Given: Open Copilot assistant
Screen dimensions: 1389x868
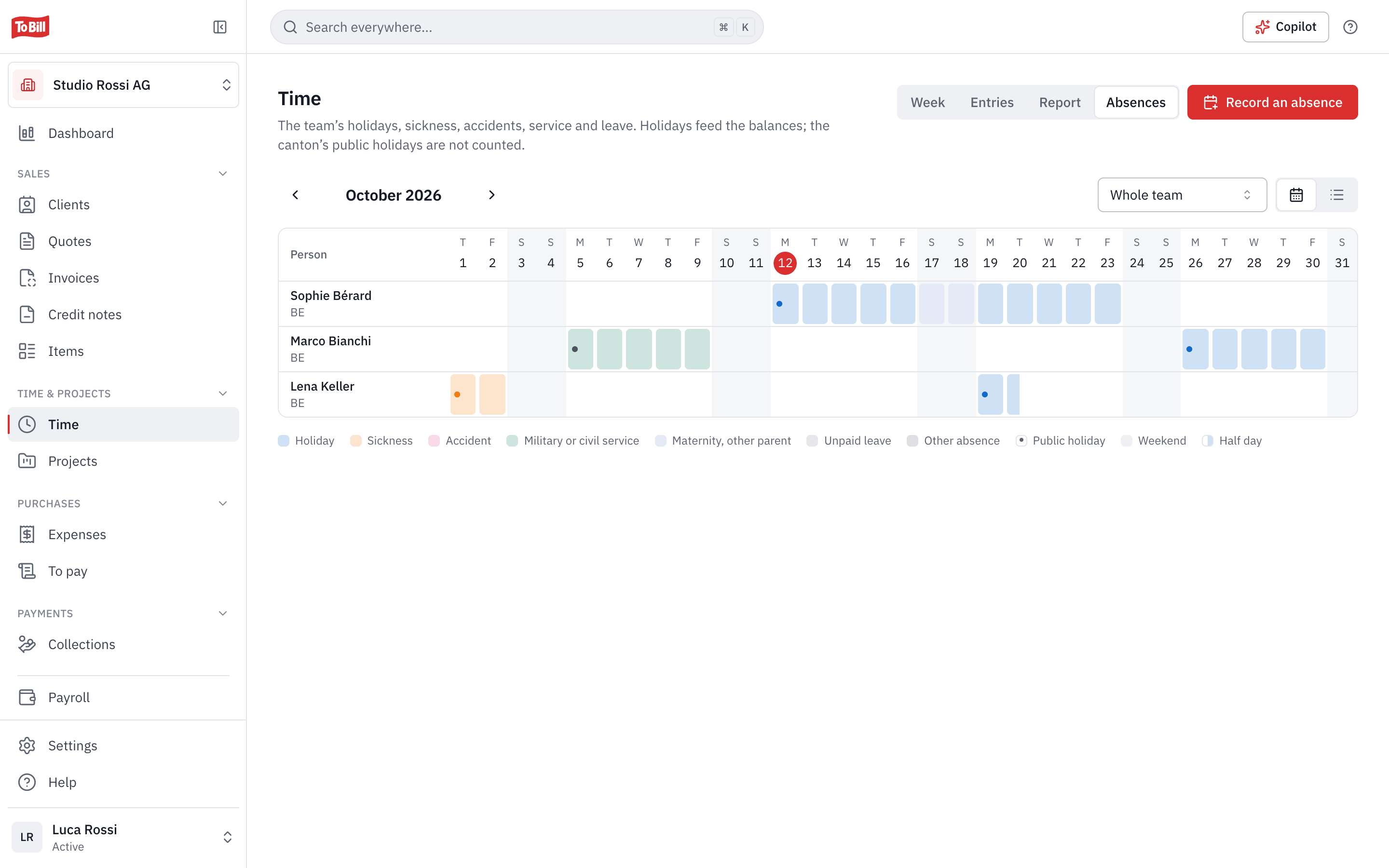Looking at the screenshot, I should click(1285, 27).
